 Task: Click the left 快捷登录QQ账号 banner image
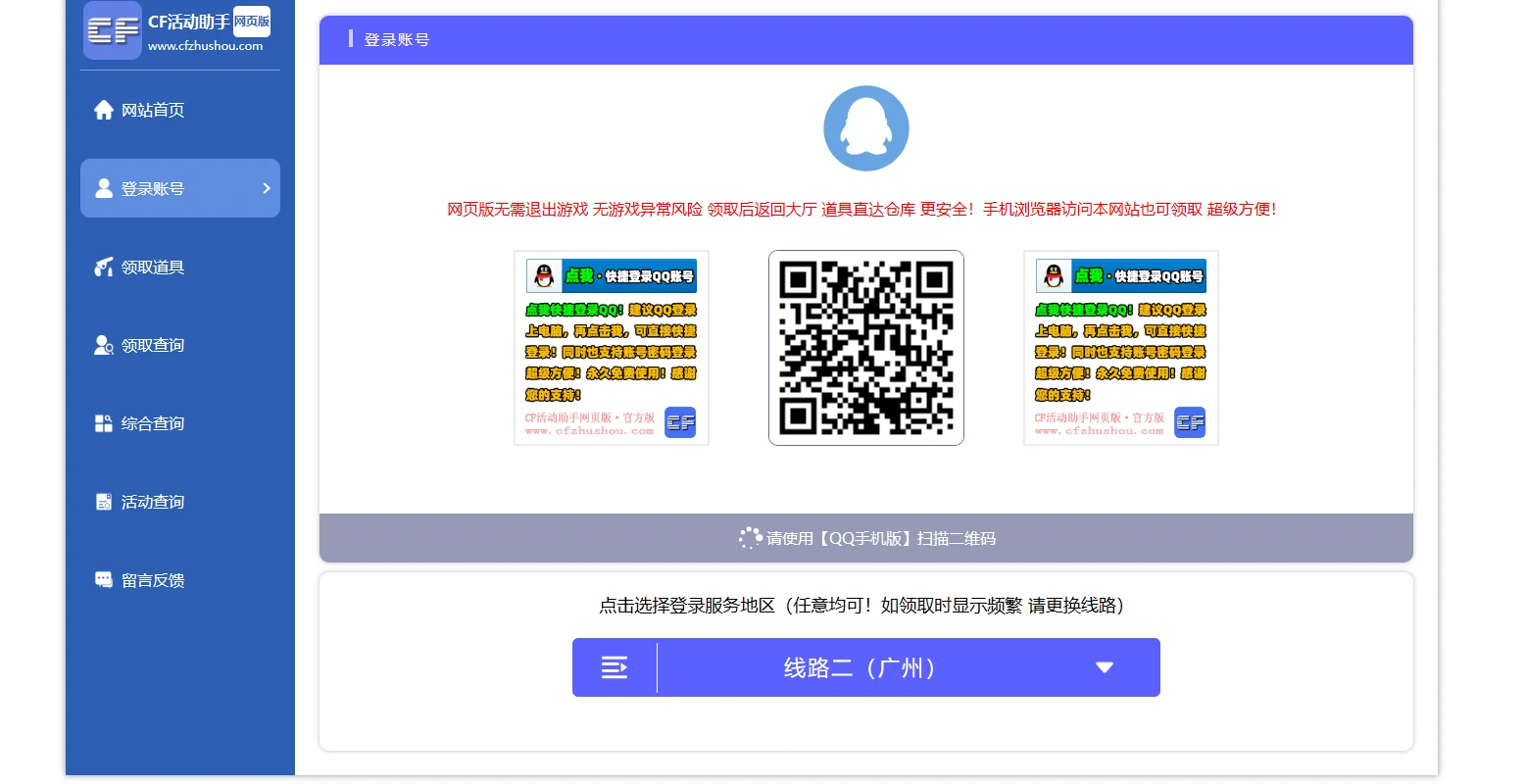612,348
